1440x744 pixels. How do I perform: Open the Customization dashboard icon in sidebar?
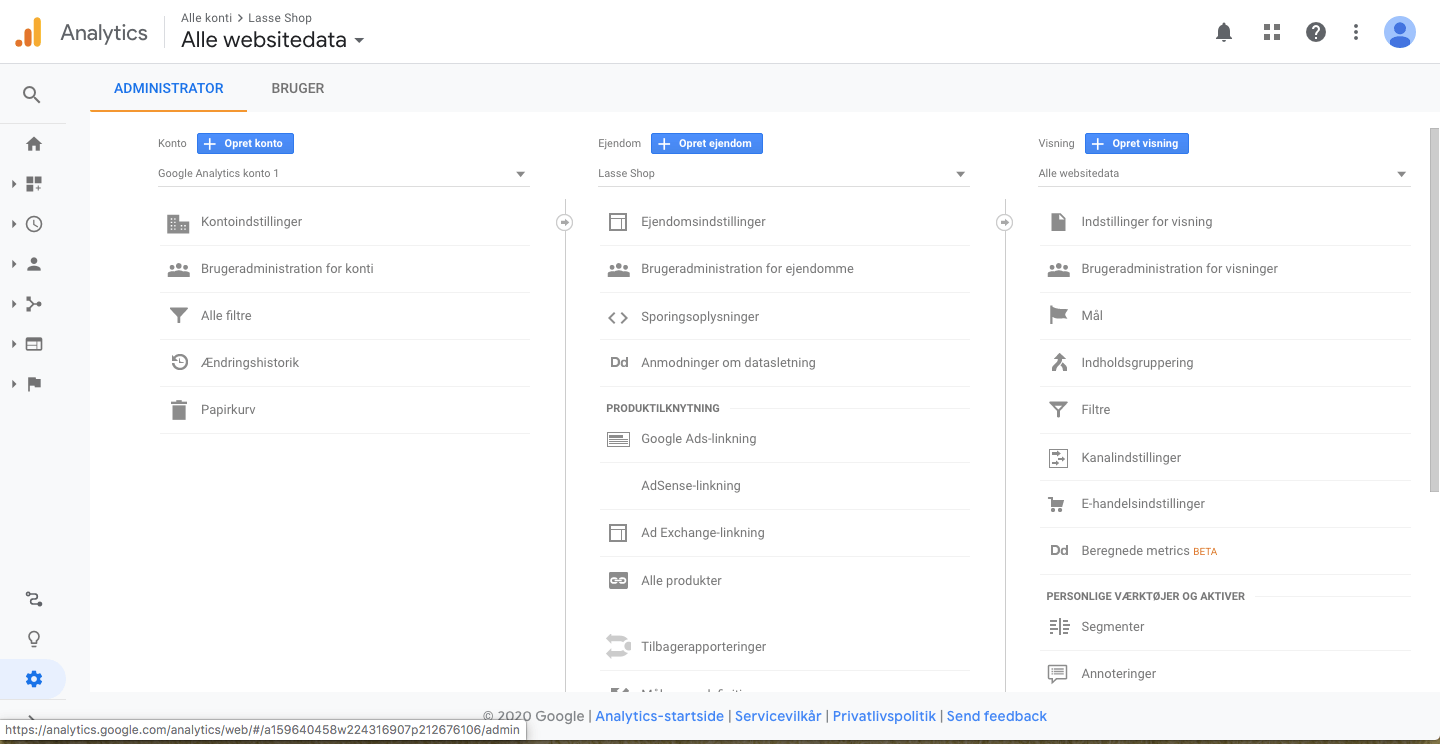click(x=34, y=184)
